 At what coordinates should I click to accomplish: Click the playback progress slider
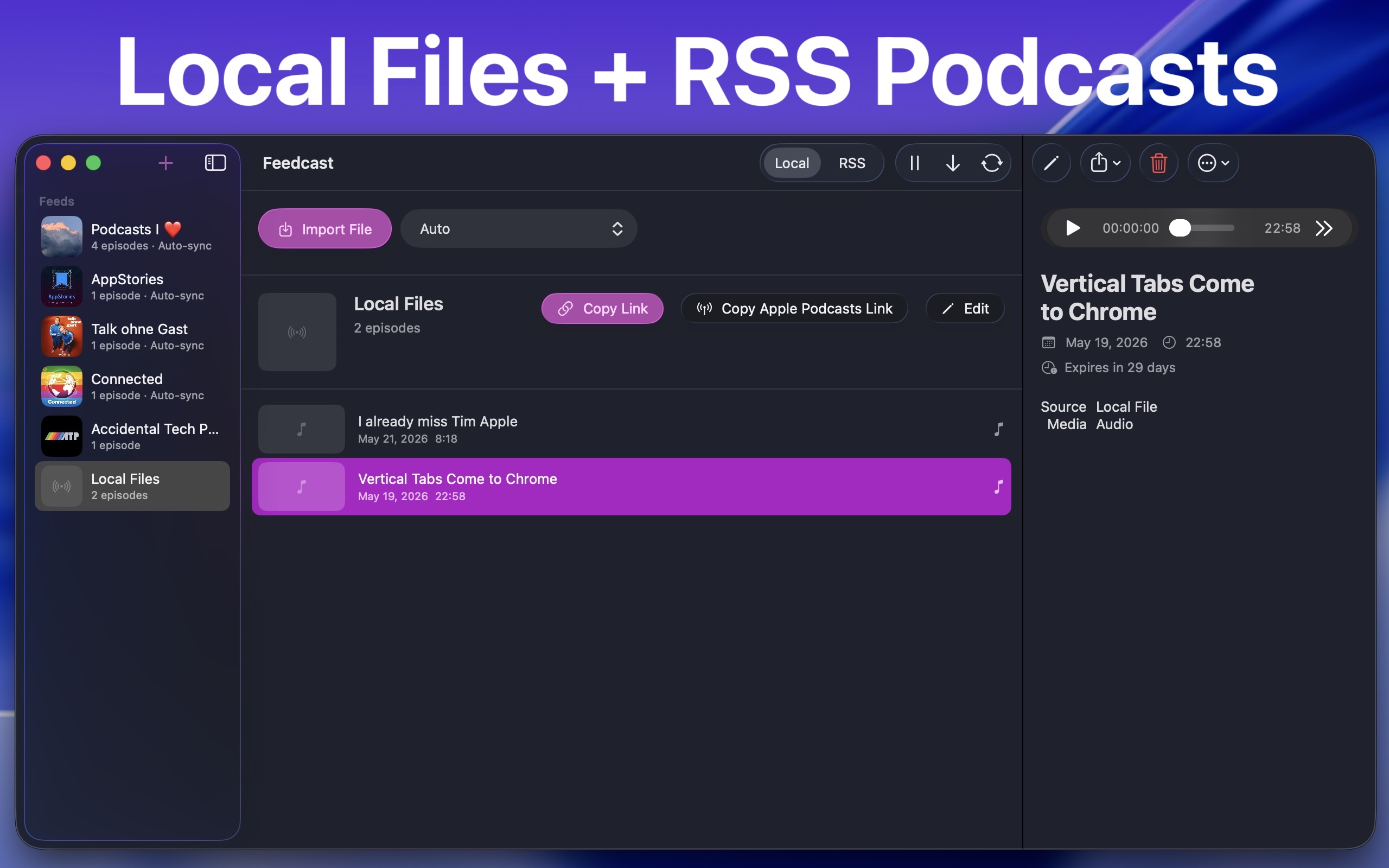(x=1202, y=228)
